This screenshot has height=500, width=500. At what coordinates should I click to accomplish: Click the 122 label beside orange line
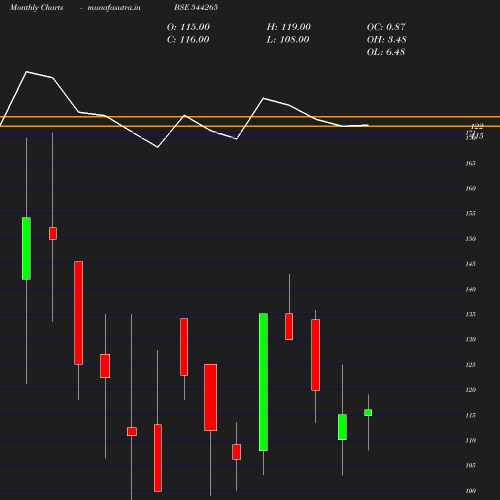477,126
